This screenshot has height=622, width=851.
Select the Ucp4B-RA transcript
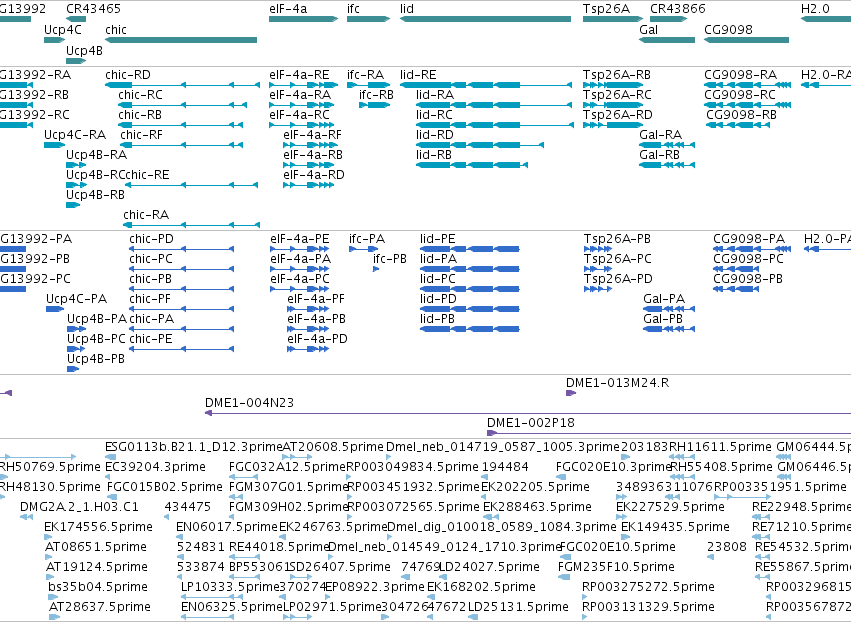(x=76, y=165)
